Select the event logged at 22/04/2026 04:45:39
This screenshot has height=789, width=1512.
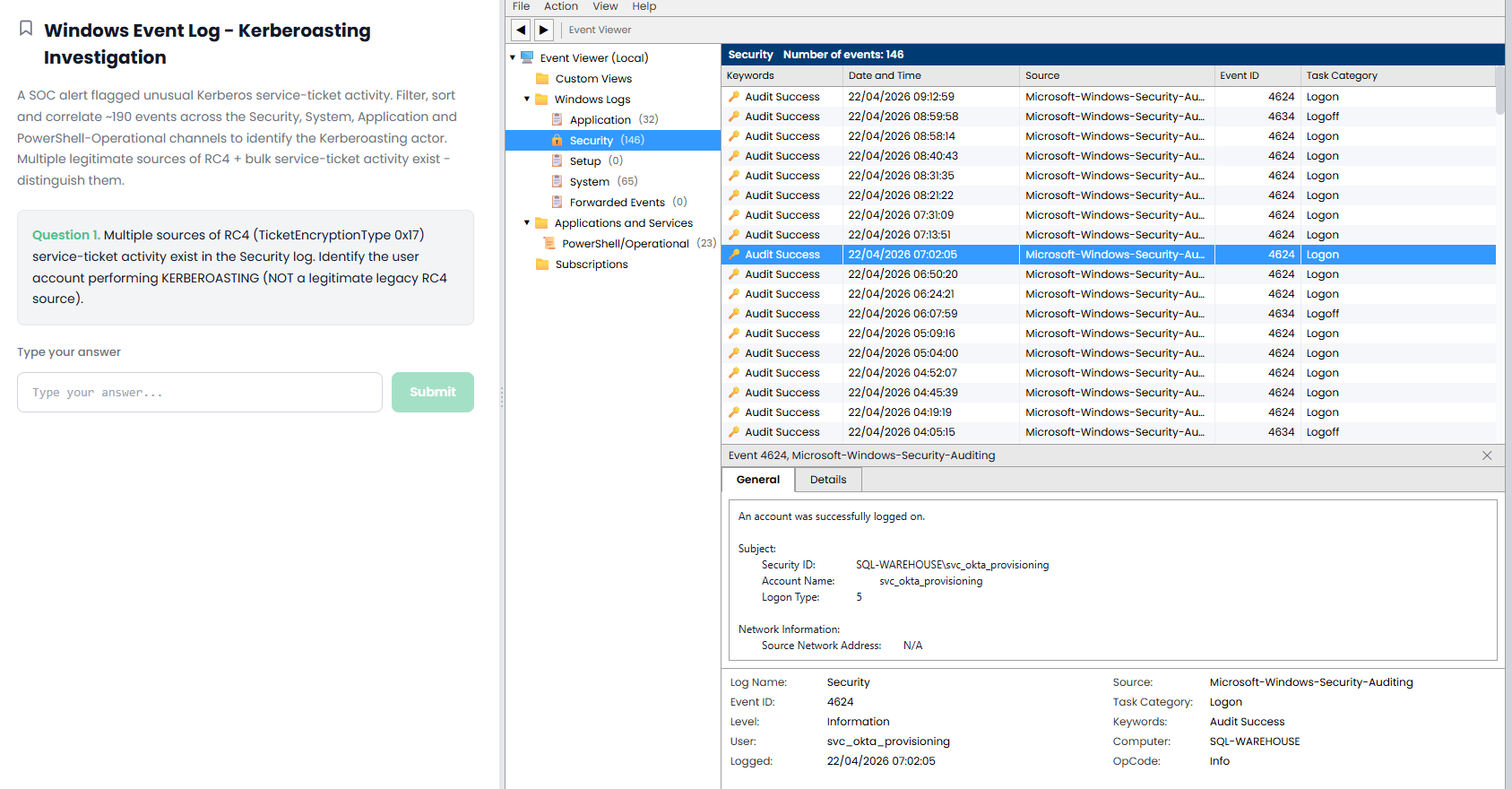tap(1109, 393)
